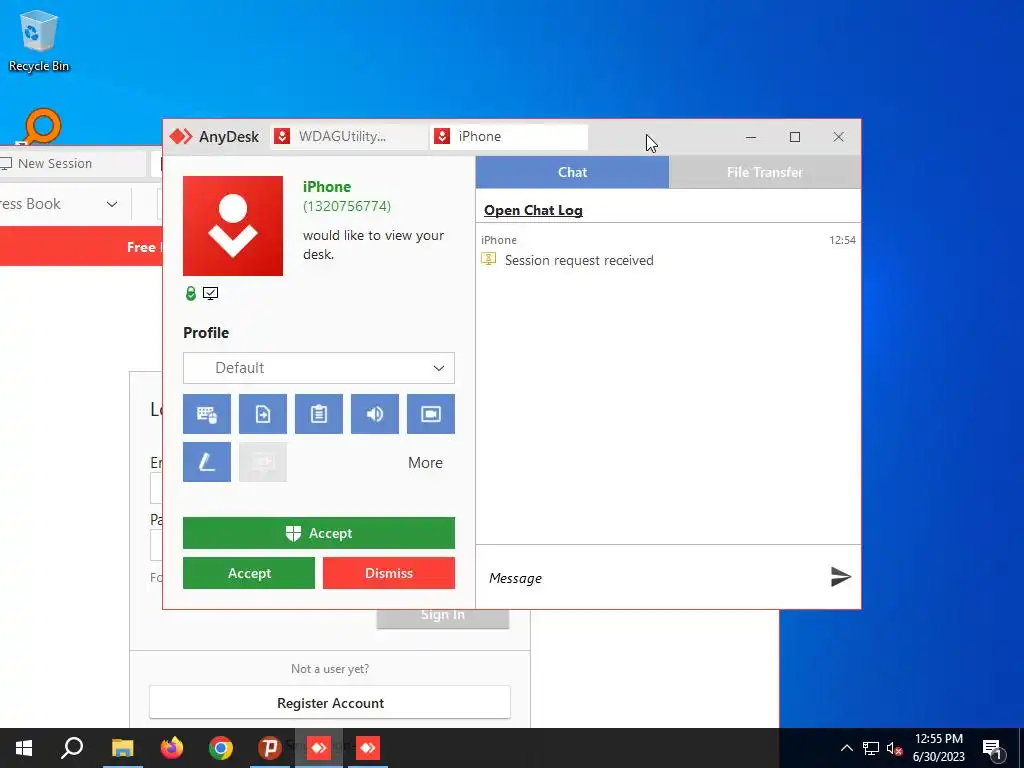Open File Explorer from taskbar
The height and width of the screenshot is (768, 1024).
click(122, 748)
